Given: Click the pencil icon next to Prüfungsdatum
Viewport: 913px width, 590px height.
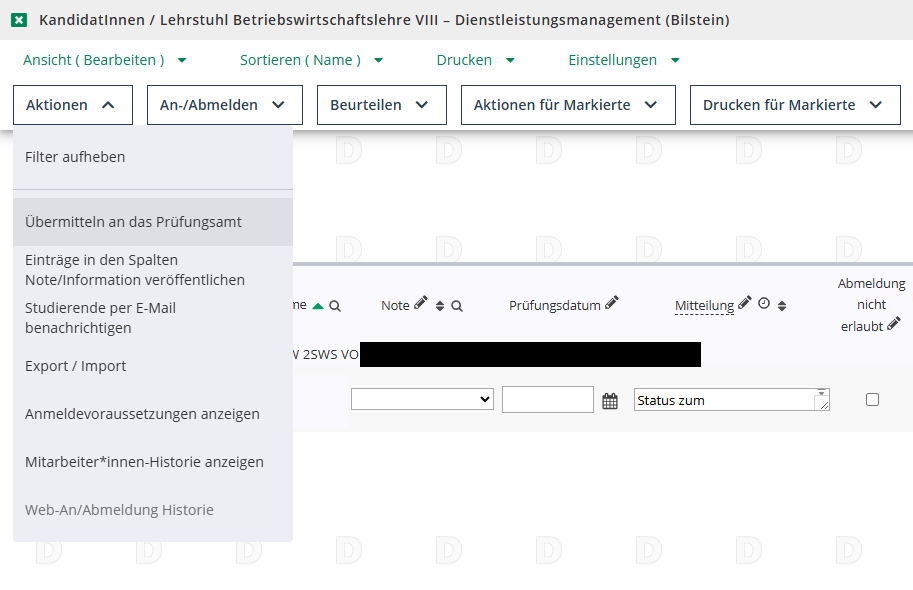Looking at the screenshot, I should tap(612, 303).
